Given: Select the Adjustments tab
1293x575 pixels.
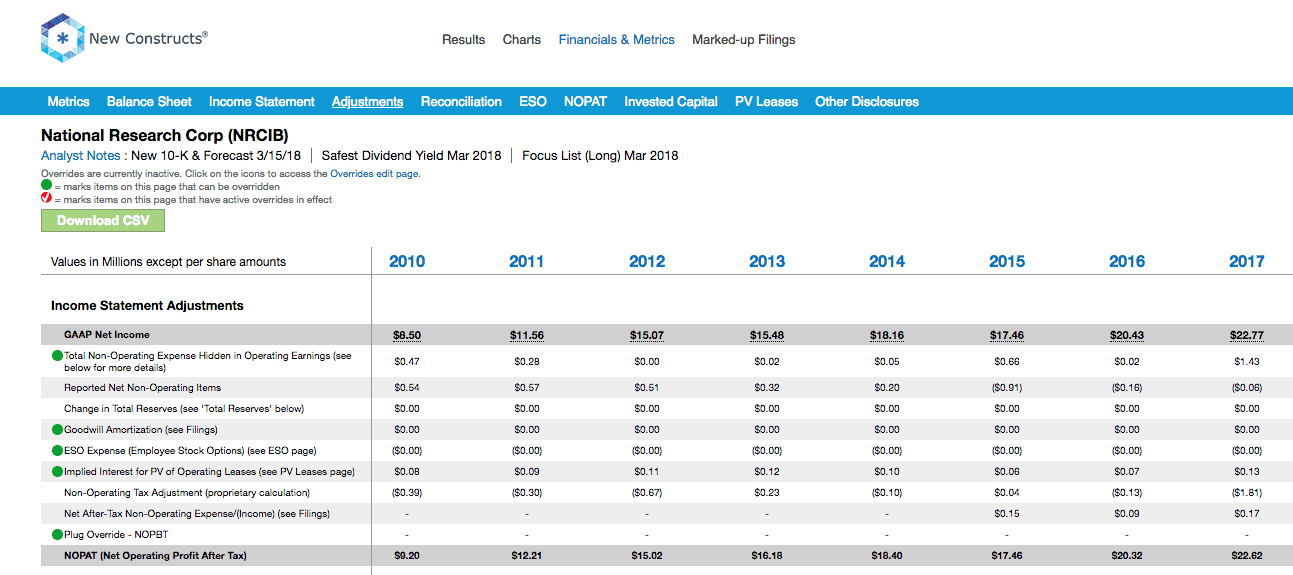Looking at the screenshot, I should (367, 101).
